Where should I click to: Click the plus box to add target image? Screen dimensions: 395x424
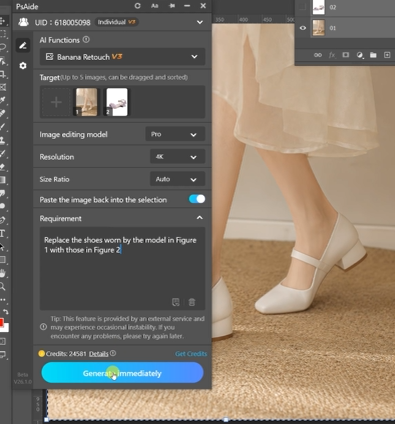(x=56, y=102)
